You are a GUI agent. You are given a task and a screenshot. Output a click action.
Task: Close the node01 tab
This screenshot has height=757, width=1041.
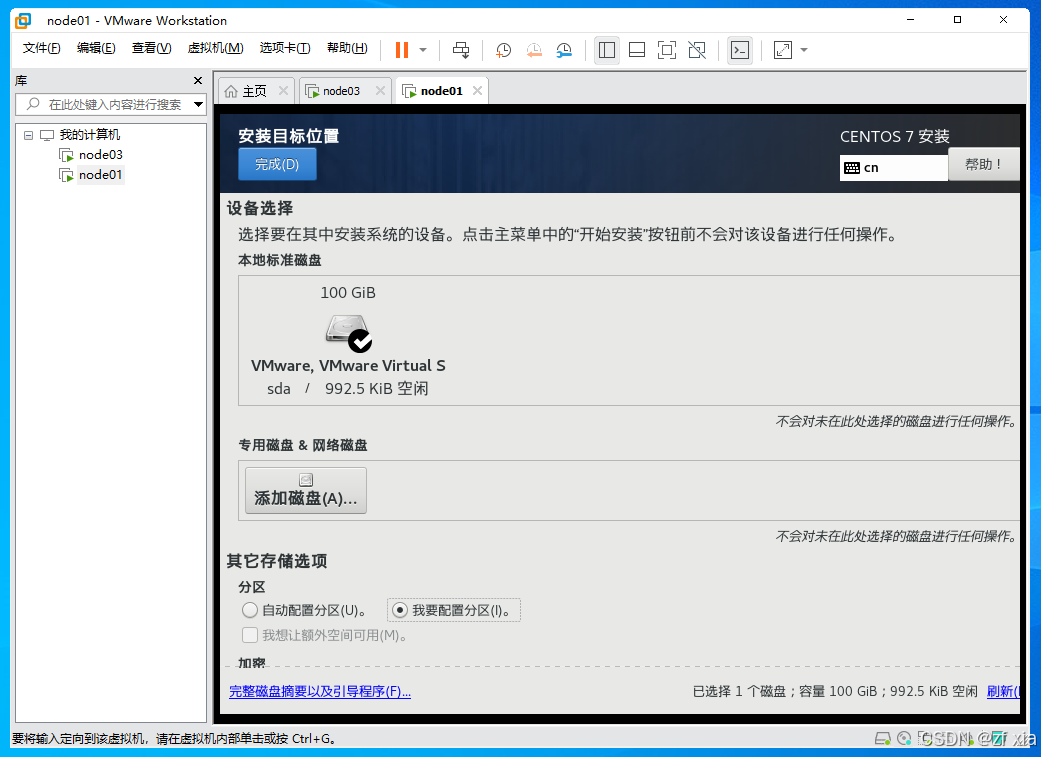[x=477, y=91]
